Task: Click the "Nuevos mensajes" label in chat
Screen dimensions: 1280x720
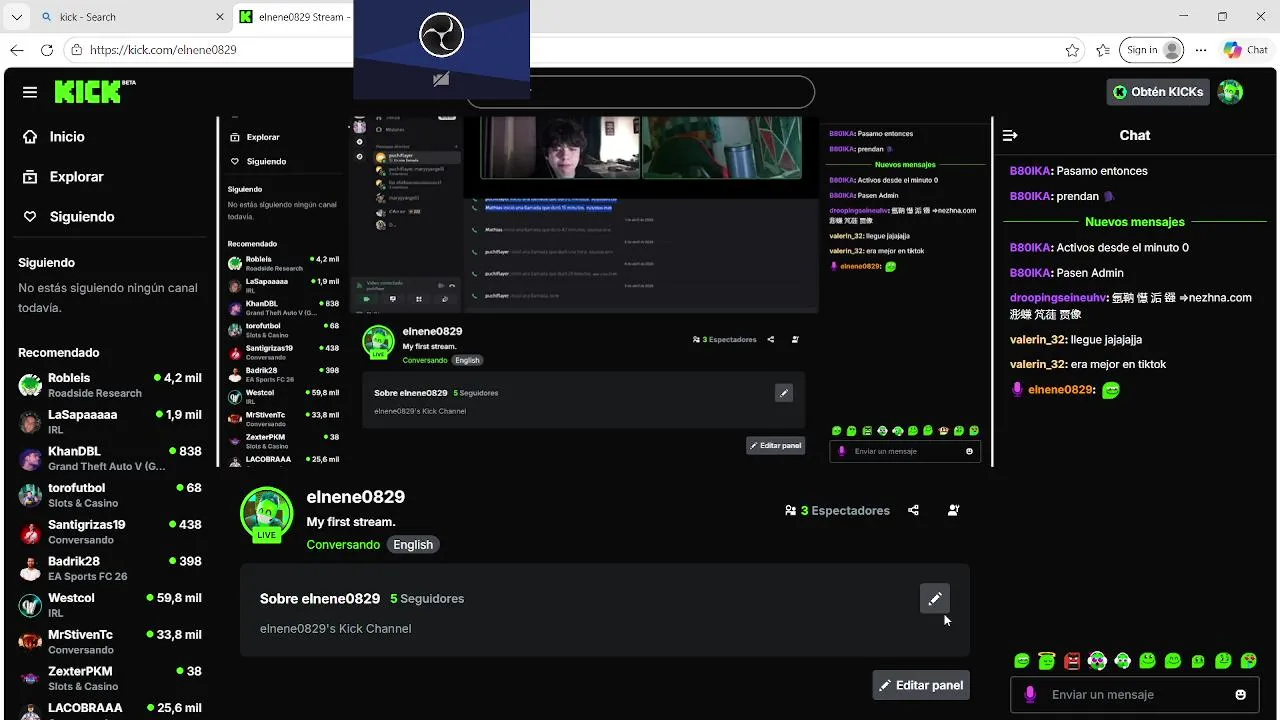Action: pos(1135,222)
